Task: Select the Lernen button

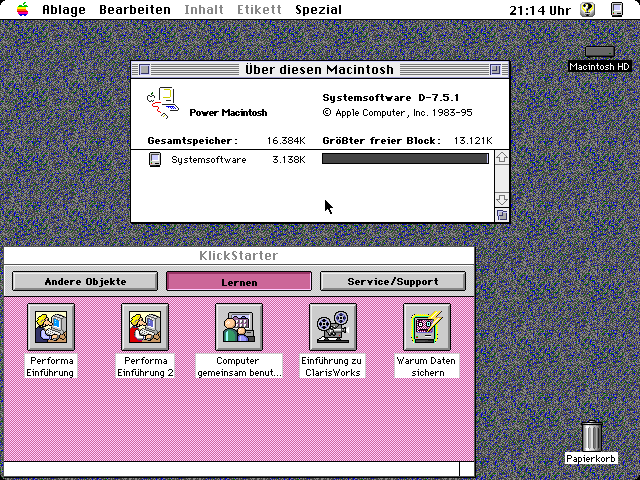Action: pyautogui.click(x=239, y=282)
